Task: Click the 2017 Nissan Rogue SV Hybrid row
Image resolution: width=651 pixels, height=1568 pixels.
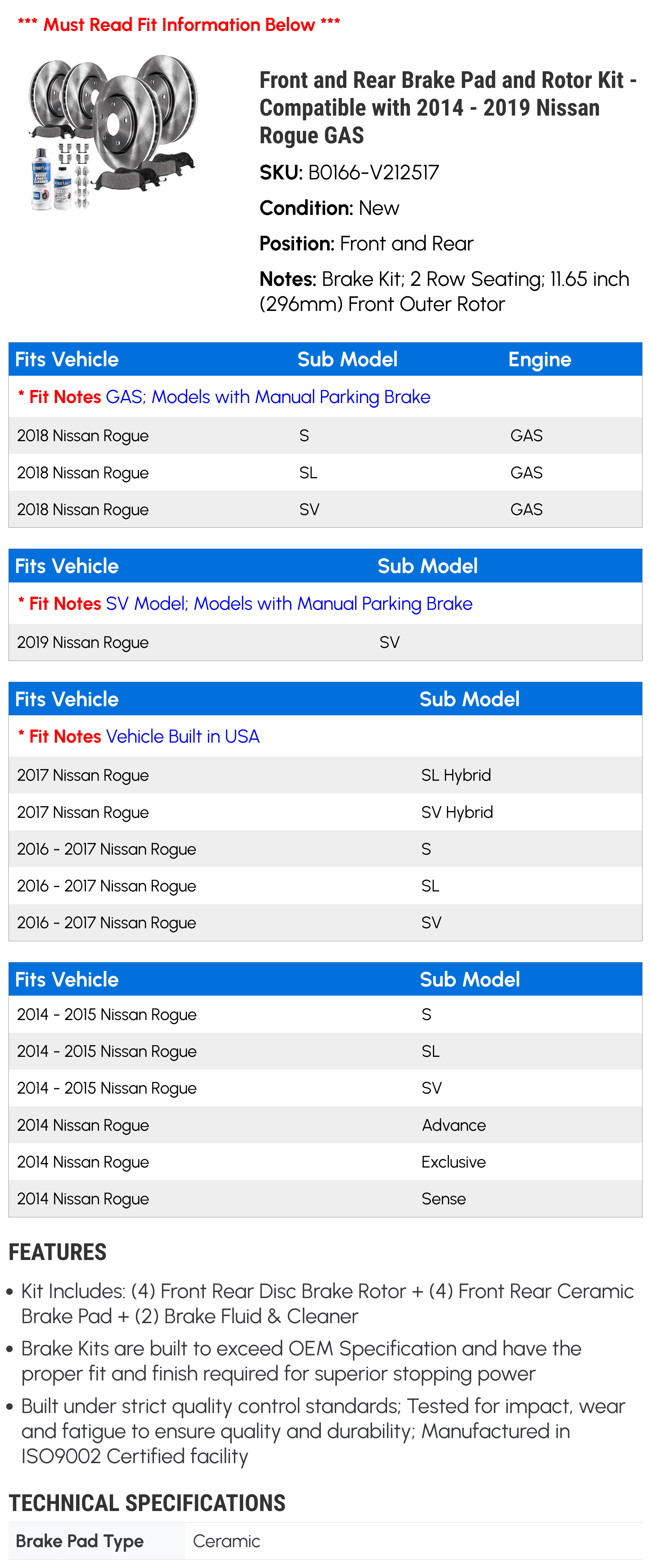Action: [x=325, y=812]
